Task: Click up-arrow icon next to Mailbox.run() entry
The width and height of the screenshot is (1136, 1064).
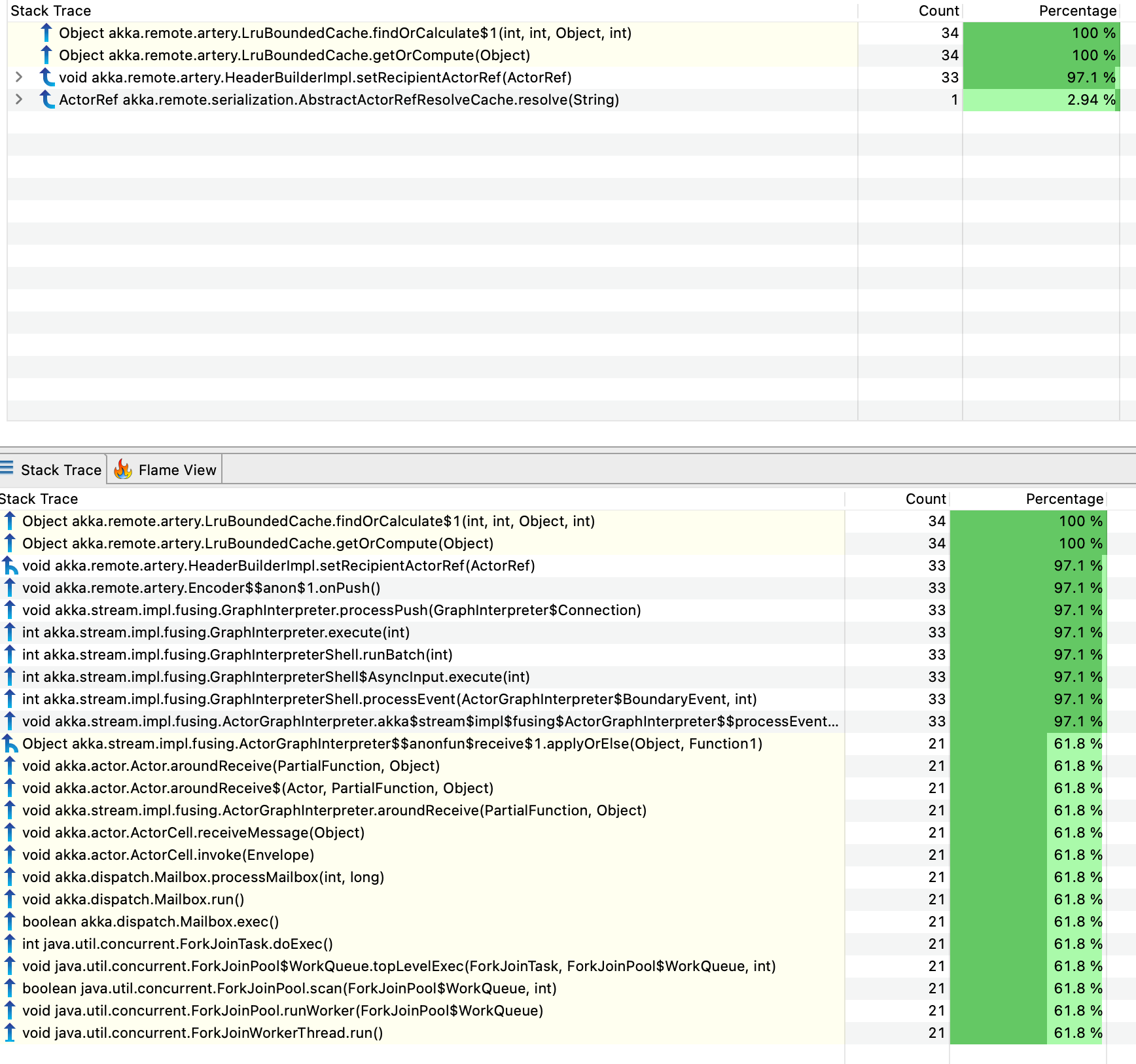Action: [x=9, y=899]
